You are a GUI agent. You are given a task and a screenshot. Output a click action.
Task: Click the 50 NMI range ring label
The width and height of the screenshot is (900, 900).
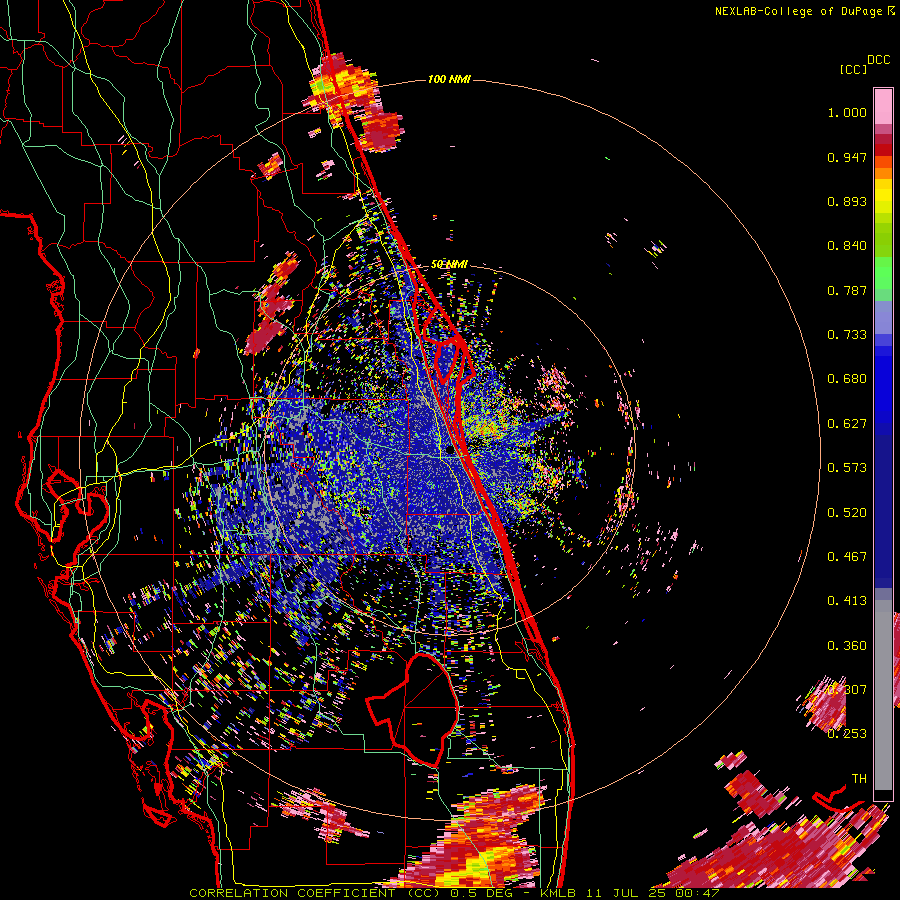[x=449, y=265]
